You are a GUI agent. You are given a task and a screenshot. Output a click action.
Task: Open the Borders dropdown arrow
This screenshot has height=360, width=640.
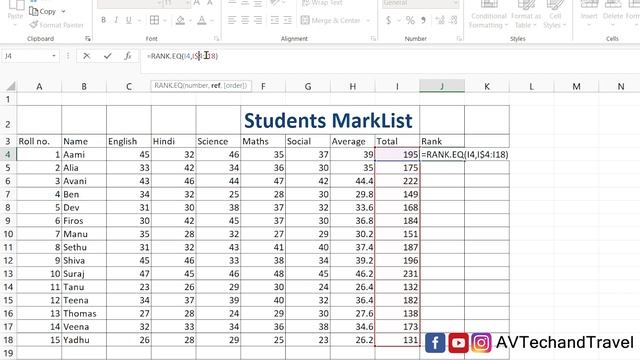(x=164, y=20)
